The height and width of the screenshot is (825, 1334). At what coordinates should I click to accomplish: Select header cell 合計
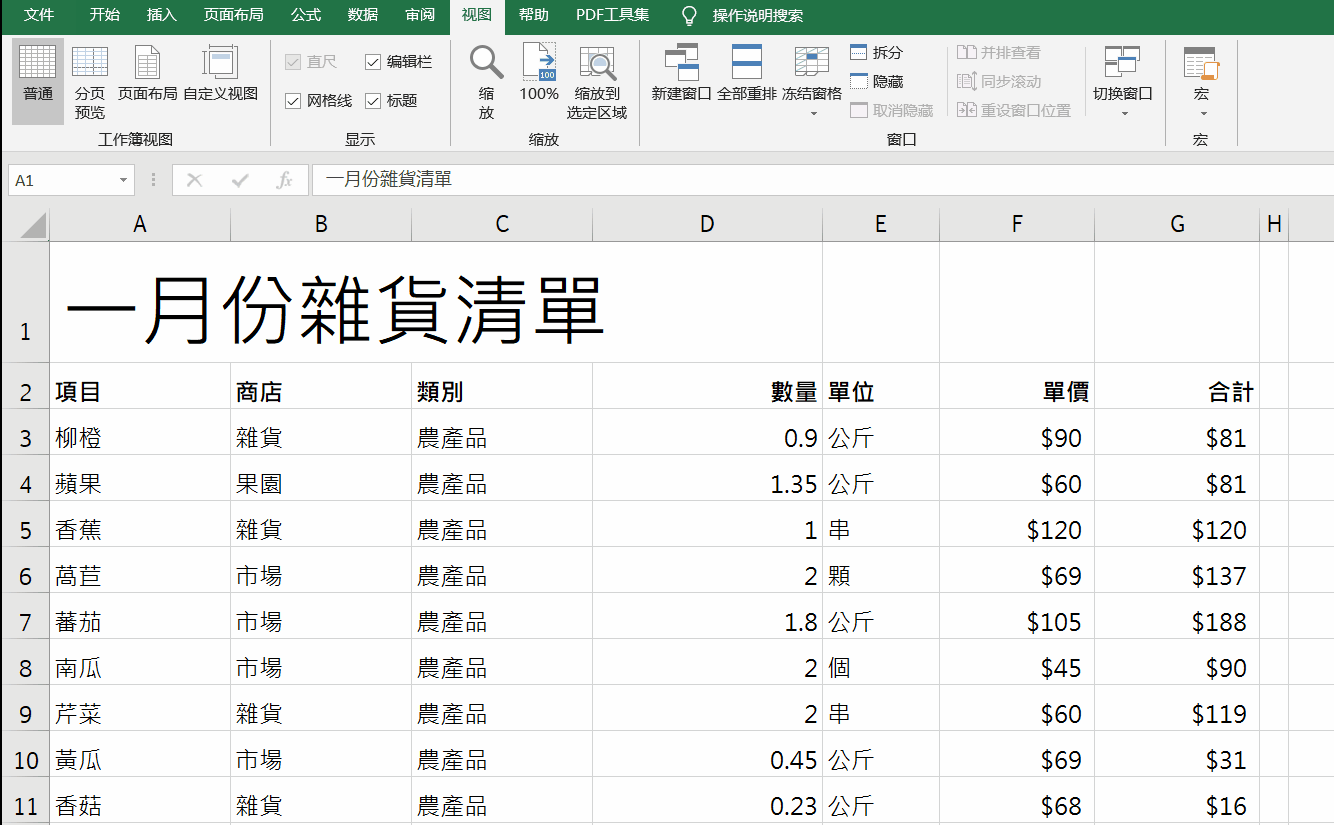click(1177, 386)
